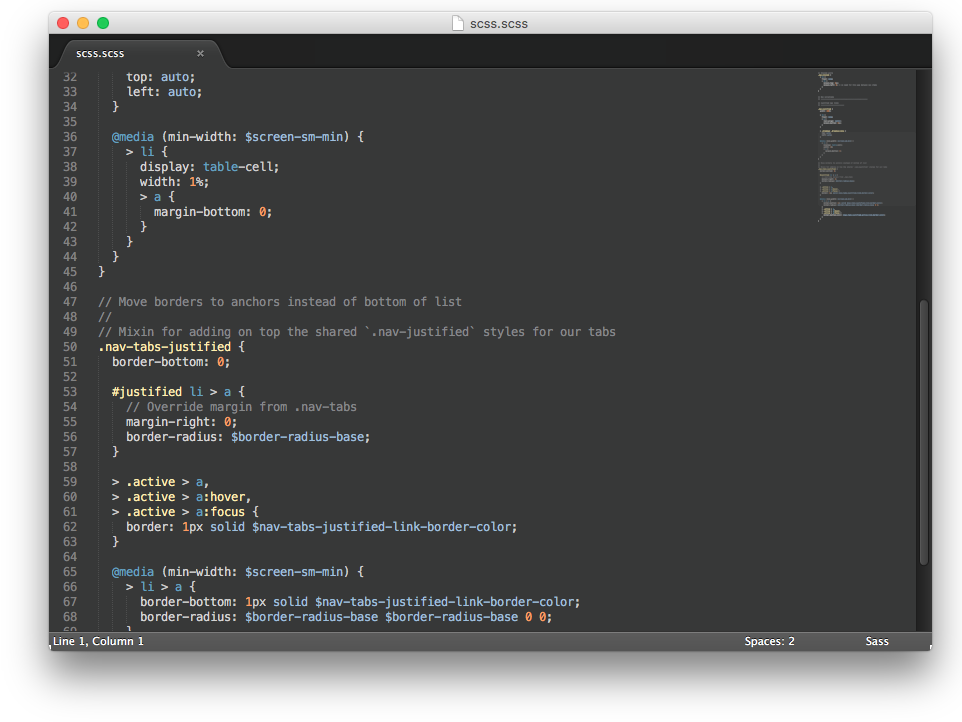962x722 pixels.
Task: Click 'top: auto' on line 32
Action: tap(160, 77)
